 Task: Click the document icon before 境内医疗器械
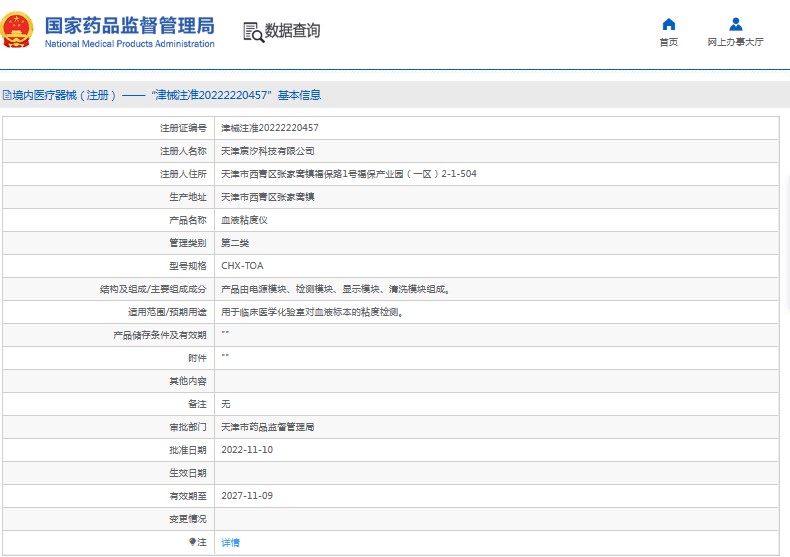pos(7,95)
